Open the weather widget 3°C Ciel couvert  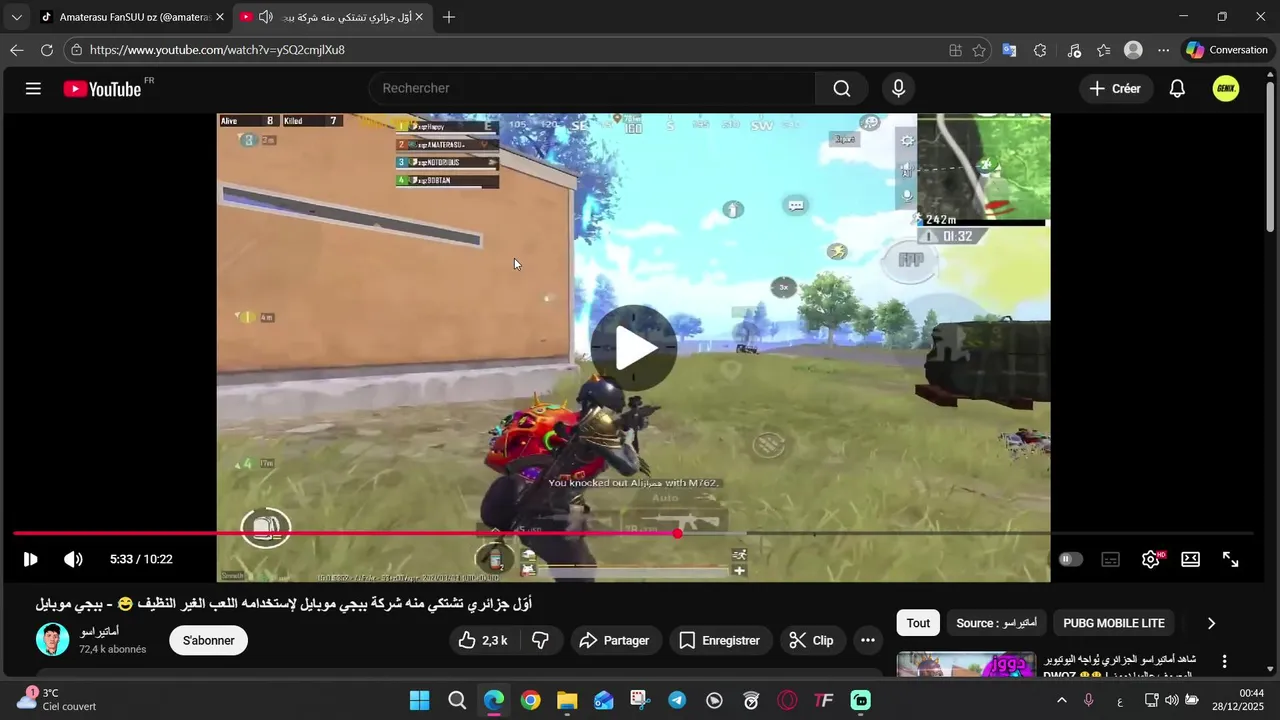point(57,700)
